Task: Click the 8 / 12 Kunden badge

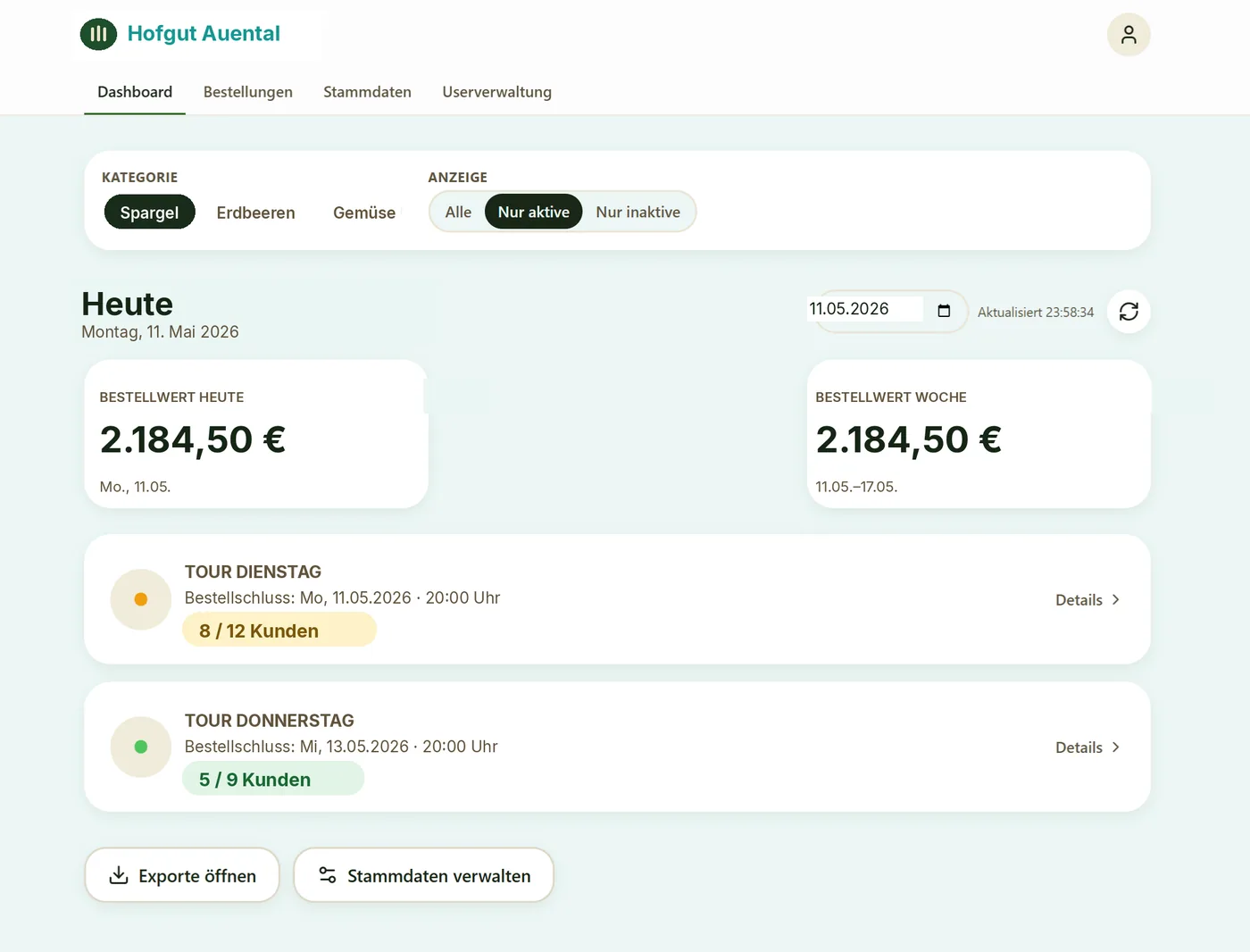Action: (279, 630)
